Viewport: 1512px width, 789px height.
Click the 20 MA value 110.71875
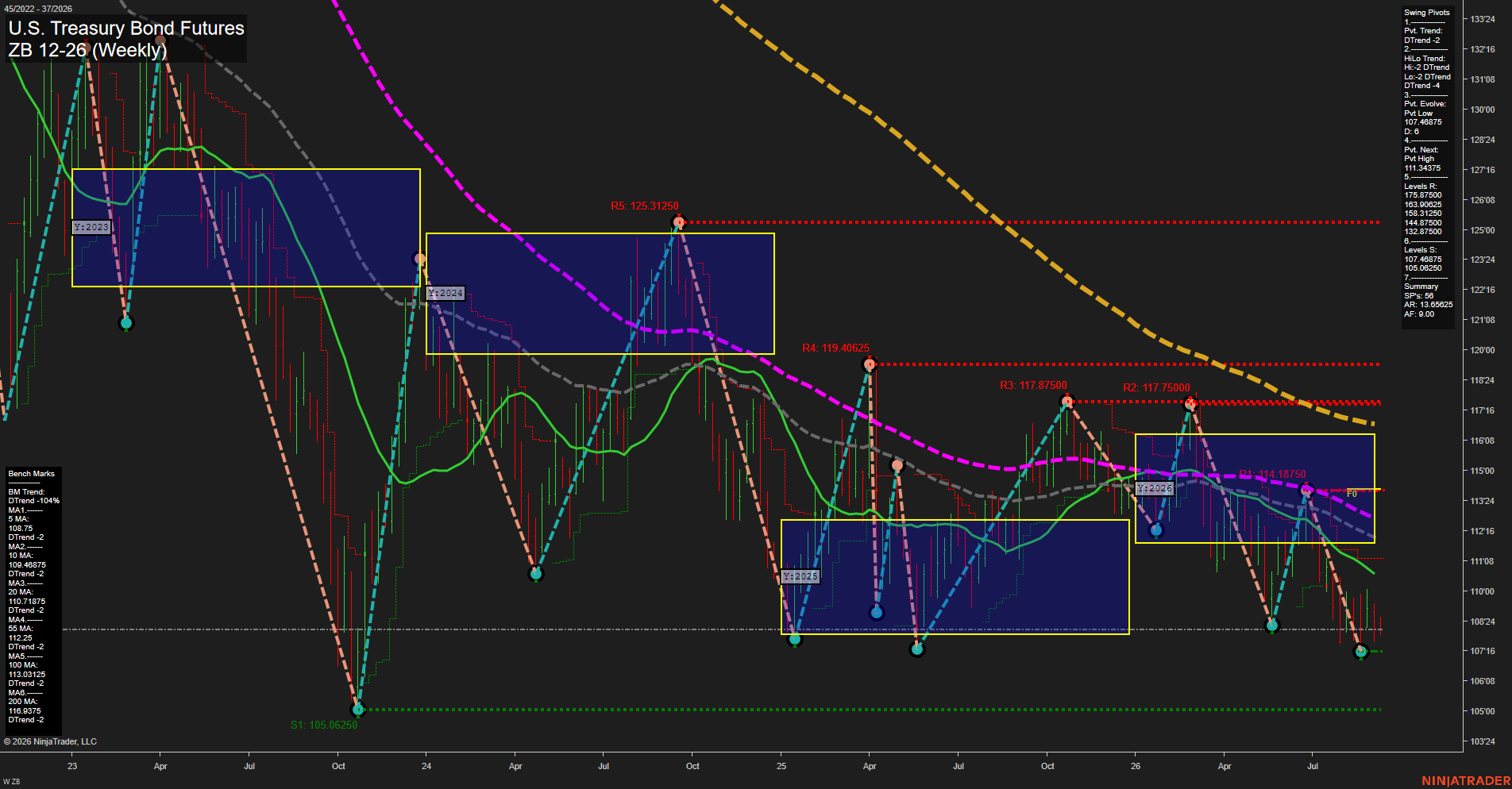[27, 602]
